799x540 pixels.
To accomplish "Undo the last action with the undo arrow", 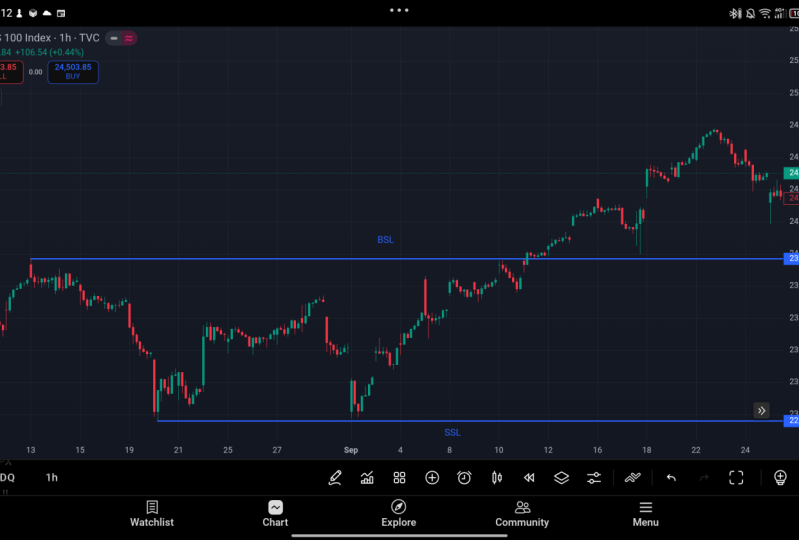I will pos(671,477).
